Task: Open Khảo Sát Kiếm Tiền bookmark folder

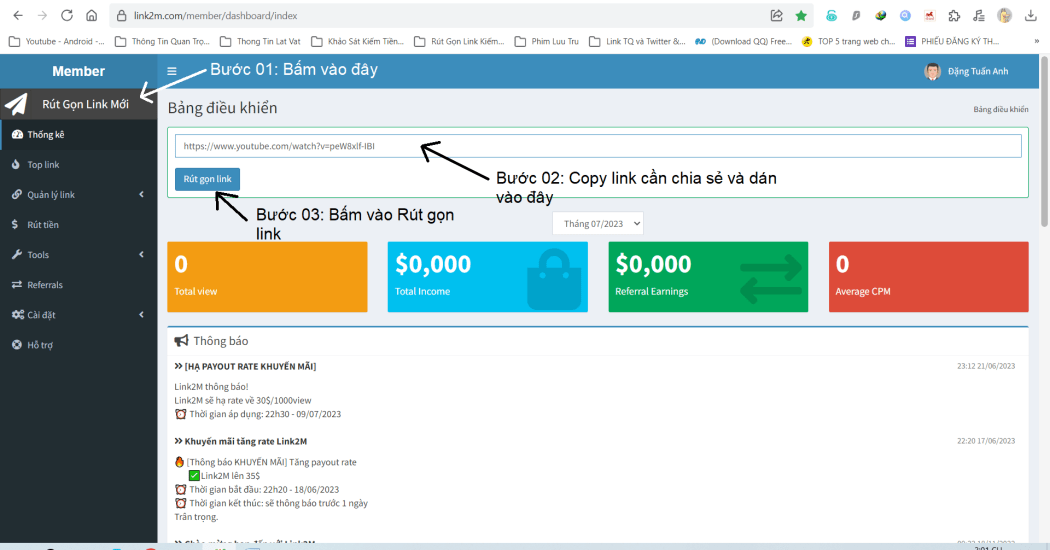Action: pos(358,42)
